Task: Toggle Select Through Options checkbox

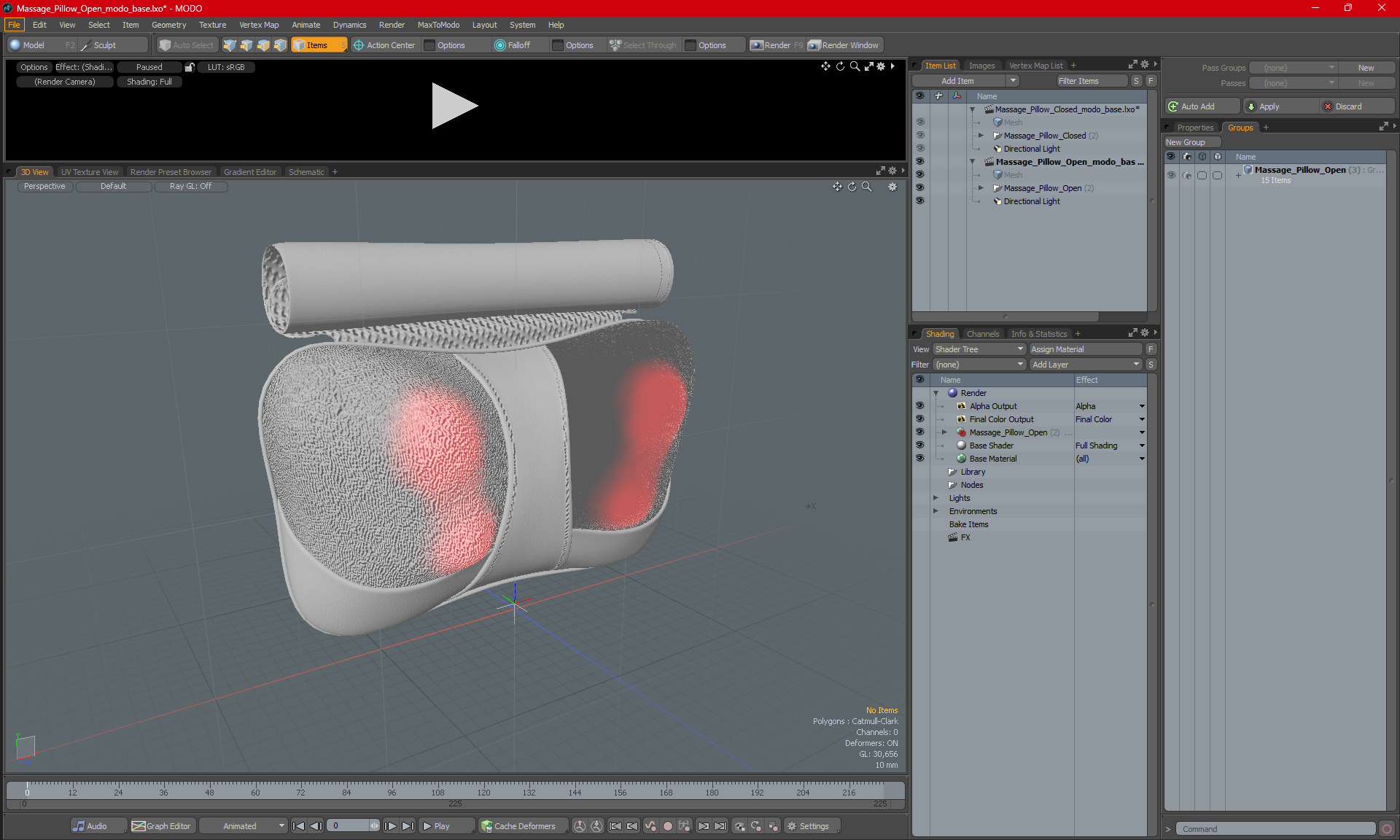Action: [x=691, y=45]
